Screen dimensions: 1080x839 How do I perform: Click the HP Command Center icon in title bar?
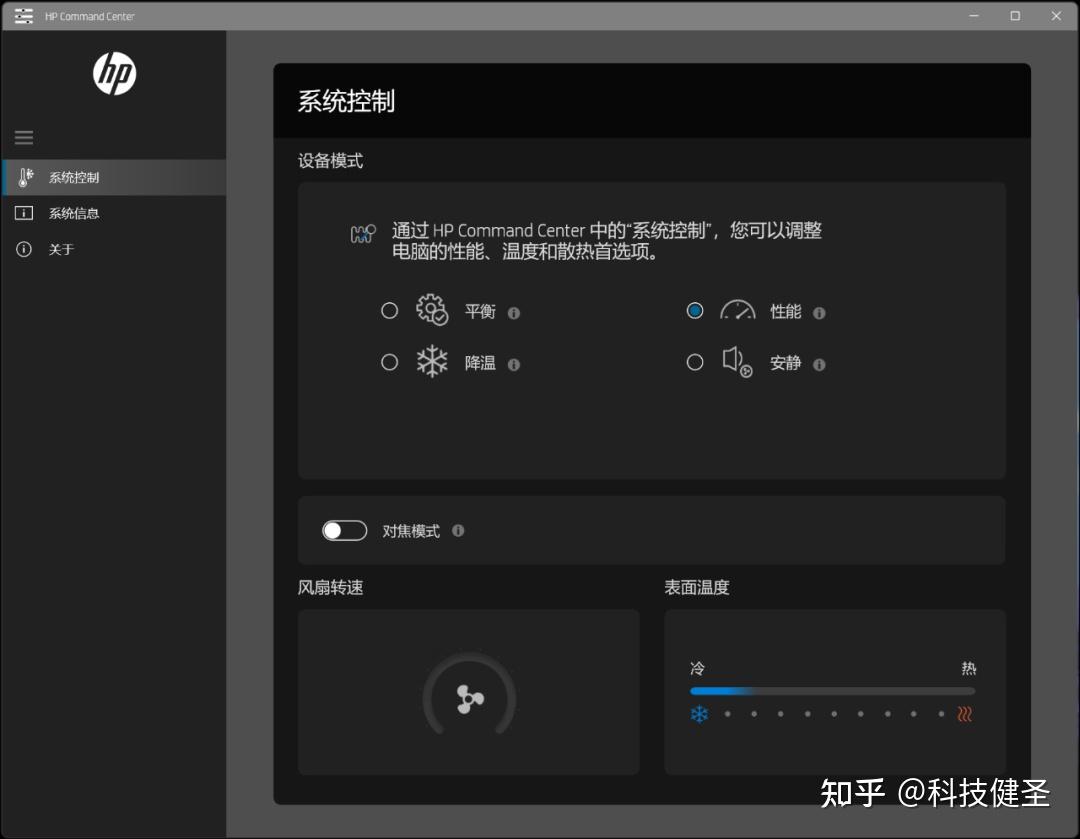22,15
